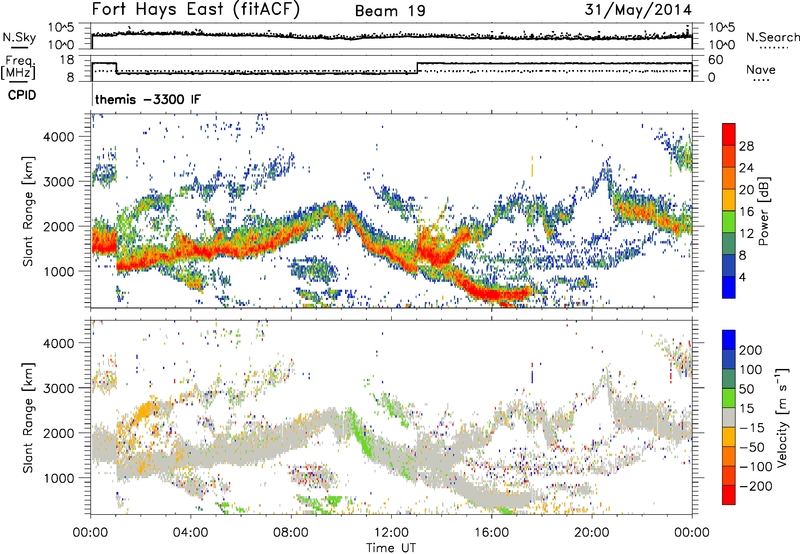This screenshot has width=800, height=554.
Task: Click the "18" frequency axis tick label
Action: 66,60
